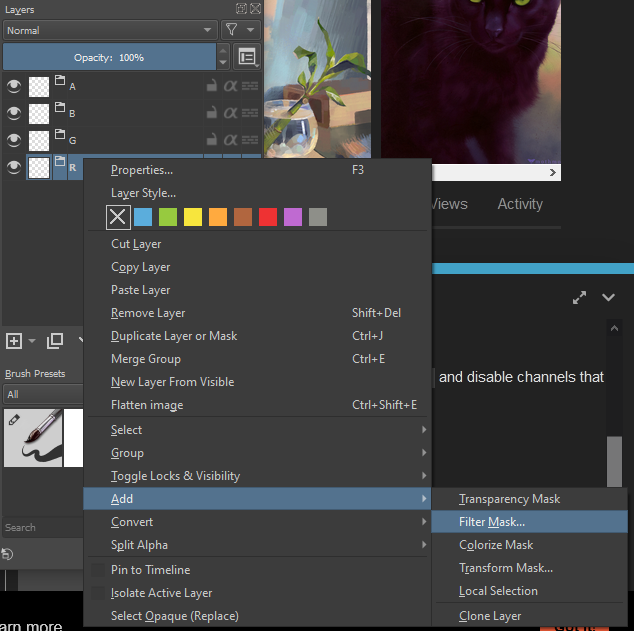Toggle lock on layer B
634x631 pixels.
click(211, 113)
